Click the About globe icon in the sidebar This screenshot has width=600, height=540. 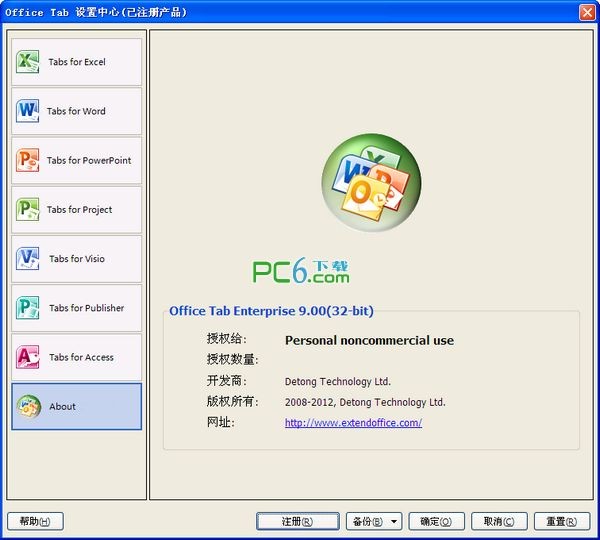[x=29, y=406]
